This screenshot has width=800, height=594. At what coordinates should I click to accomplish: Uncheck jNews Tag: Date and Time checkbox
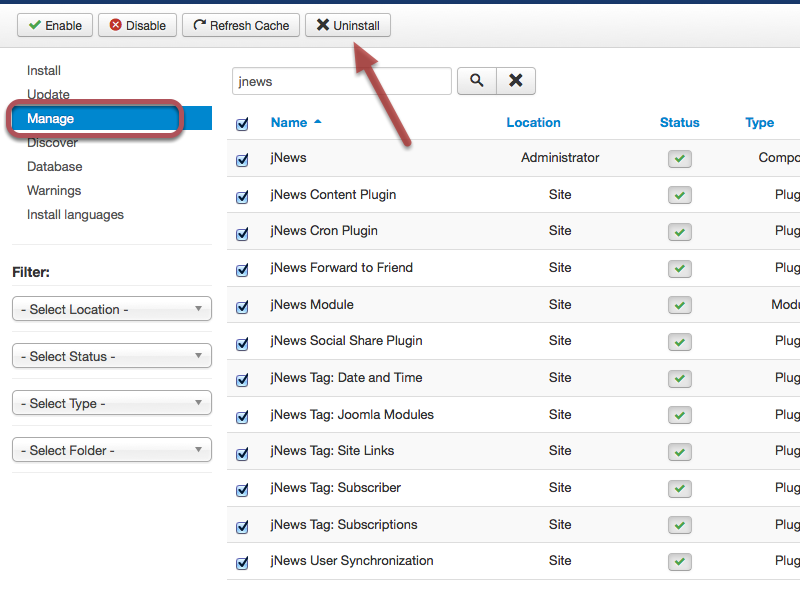(242, 380)
